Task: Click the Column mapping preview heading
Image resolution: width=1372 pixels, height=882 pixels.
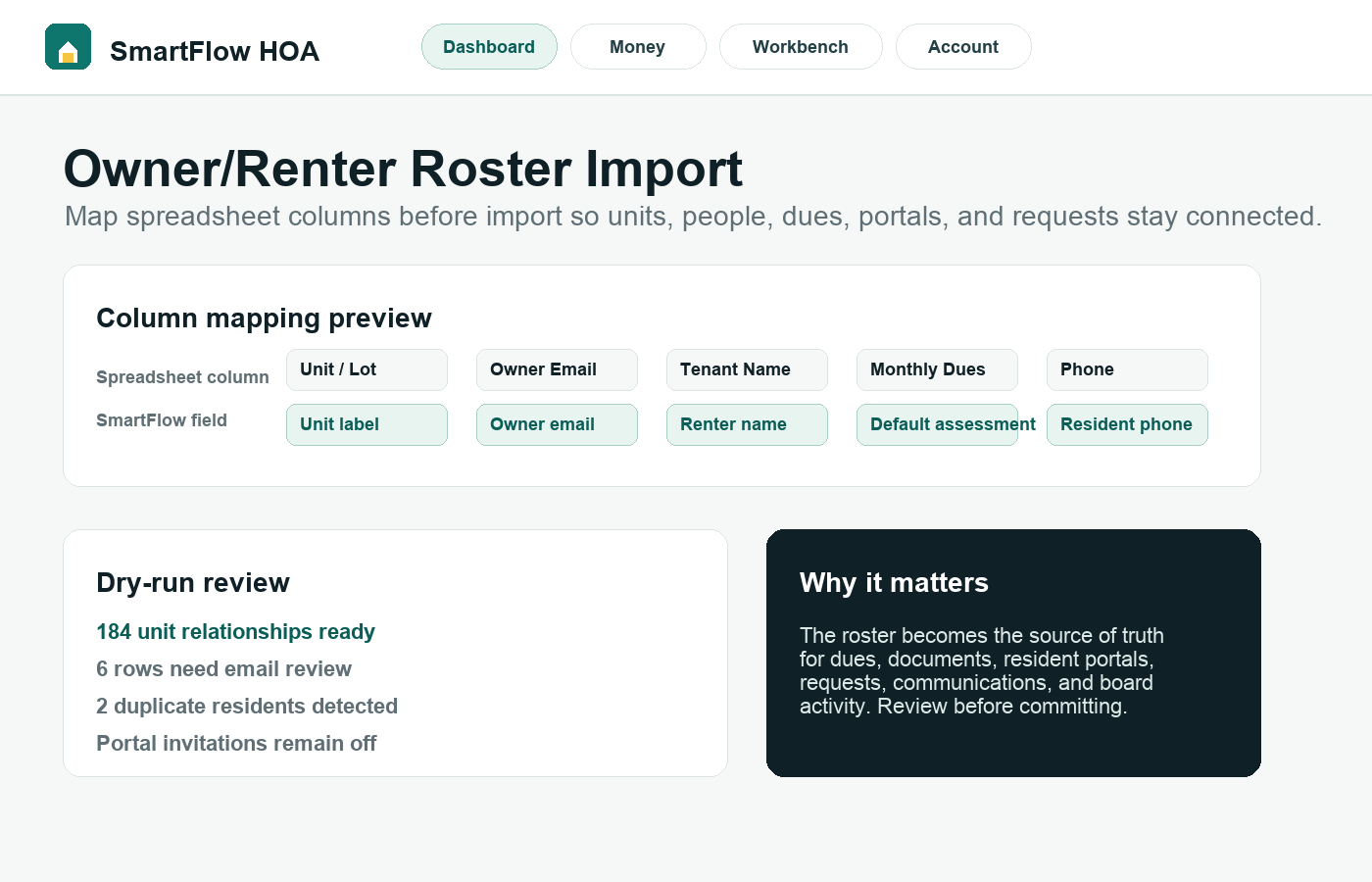Action: [x=264, y=318]
